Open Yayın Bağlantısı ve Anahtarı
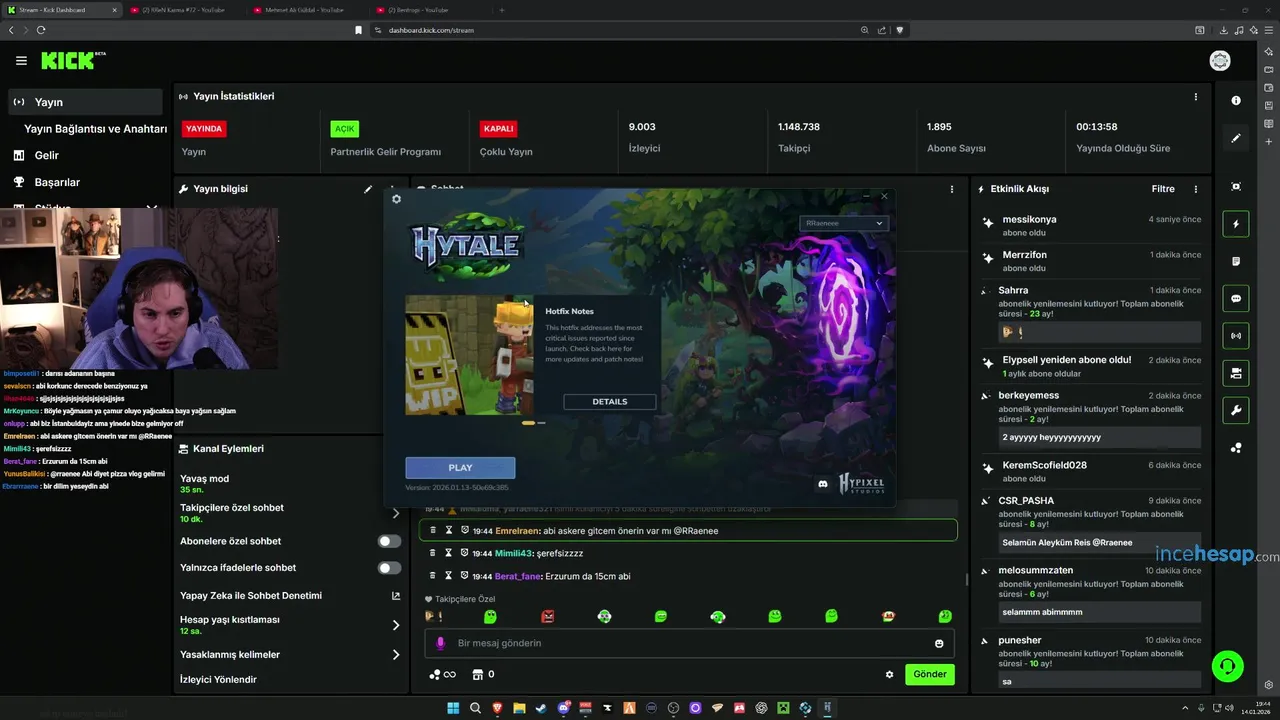Image resolution: width=1280 pixels, height=720 pixels. [95, 129]
